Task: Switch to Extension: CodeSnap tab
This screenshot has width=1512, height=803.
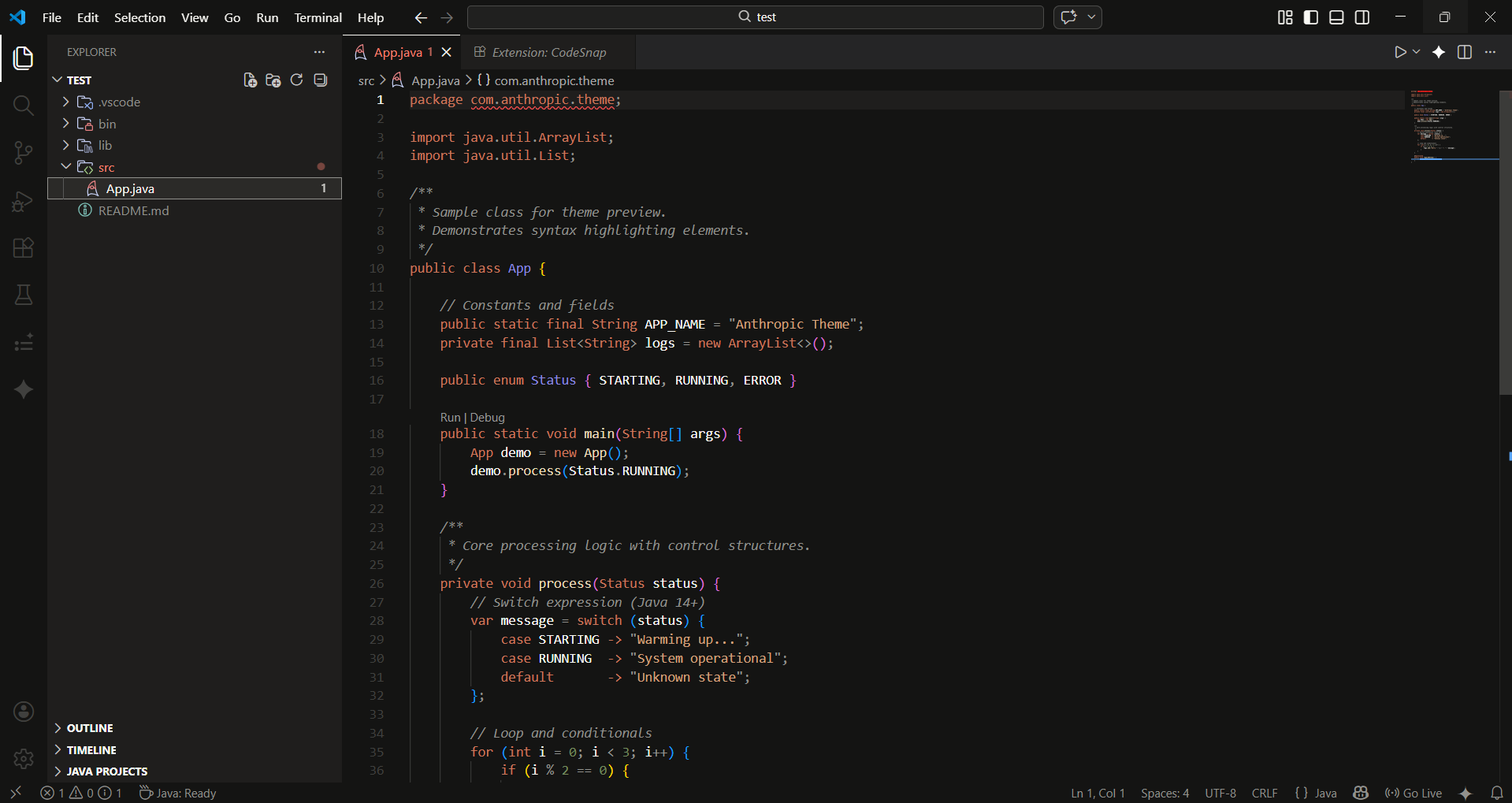Action: pyautogui.click(x=548, y=52)
